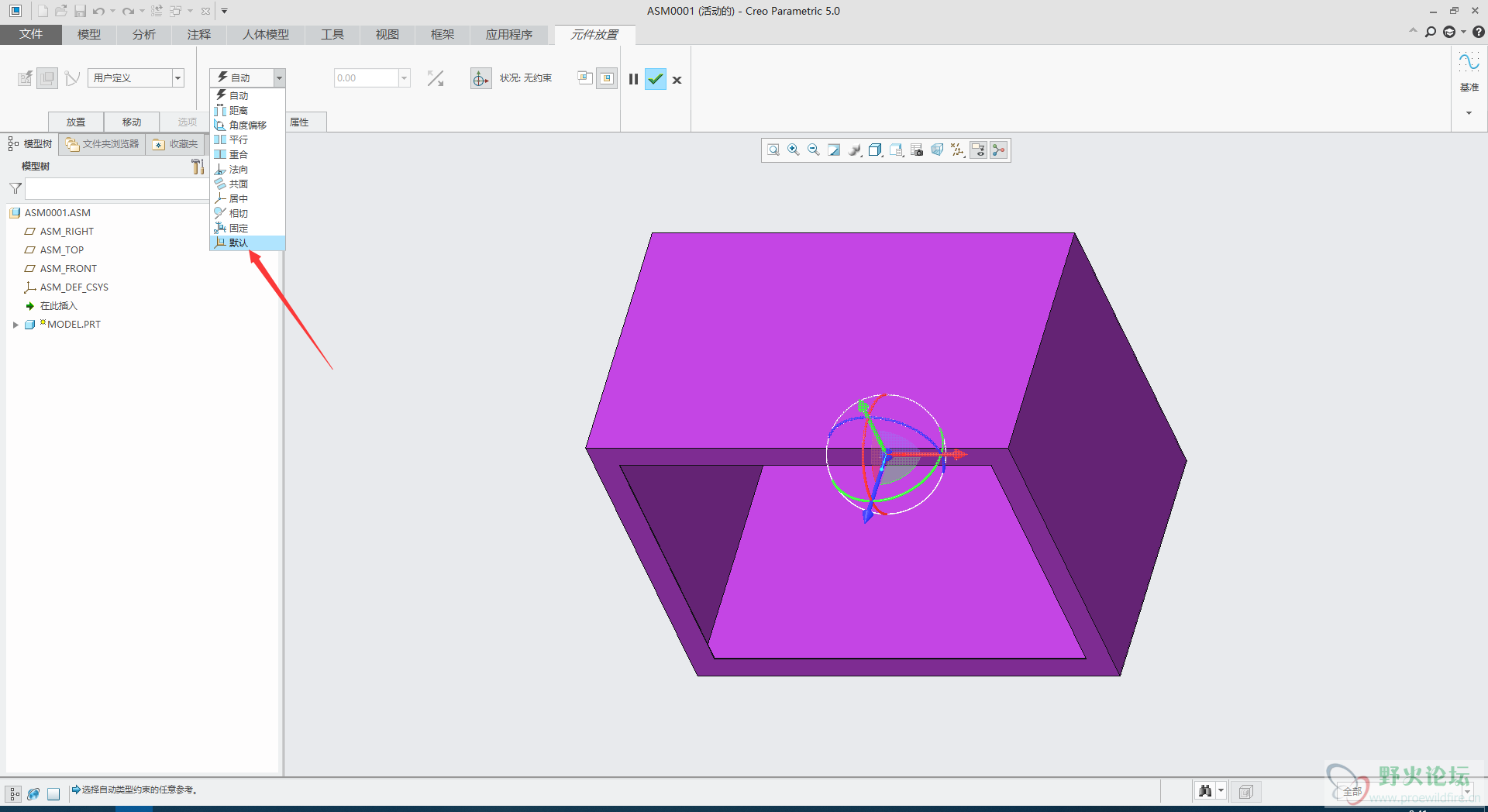Click the model tree filter search field

pos(116,189)
